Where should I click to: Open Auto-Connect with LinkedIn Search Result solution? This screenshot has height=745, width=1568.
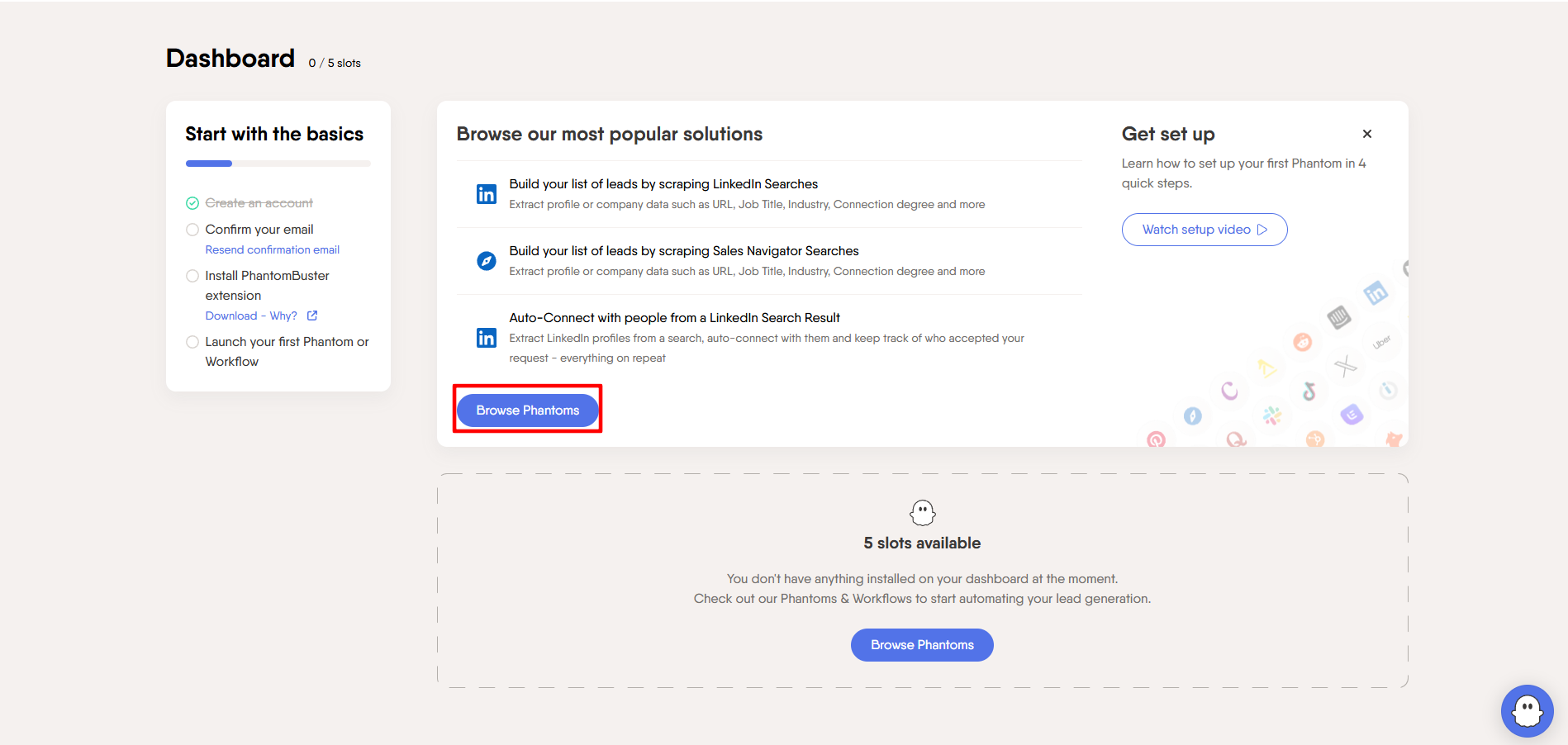tap(674, 318)
